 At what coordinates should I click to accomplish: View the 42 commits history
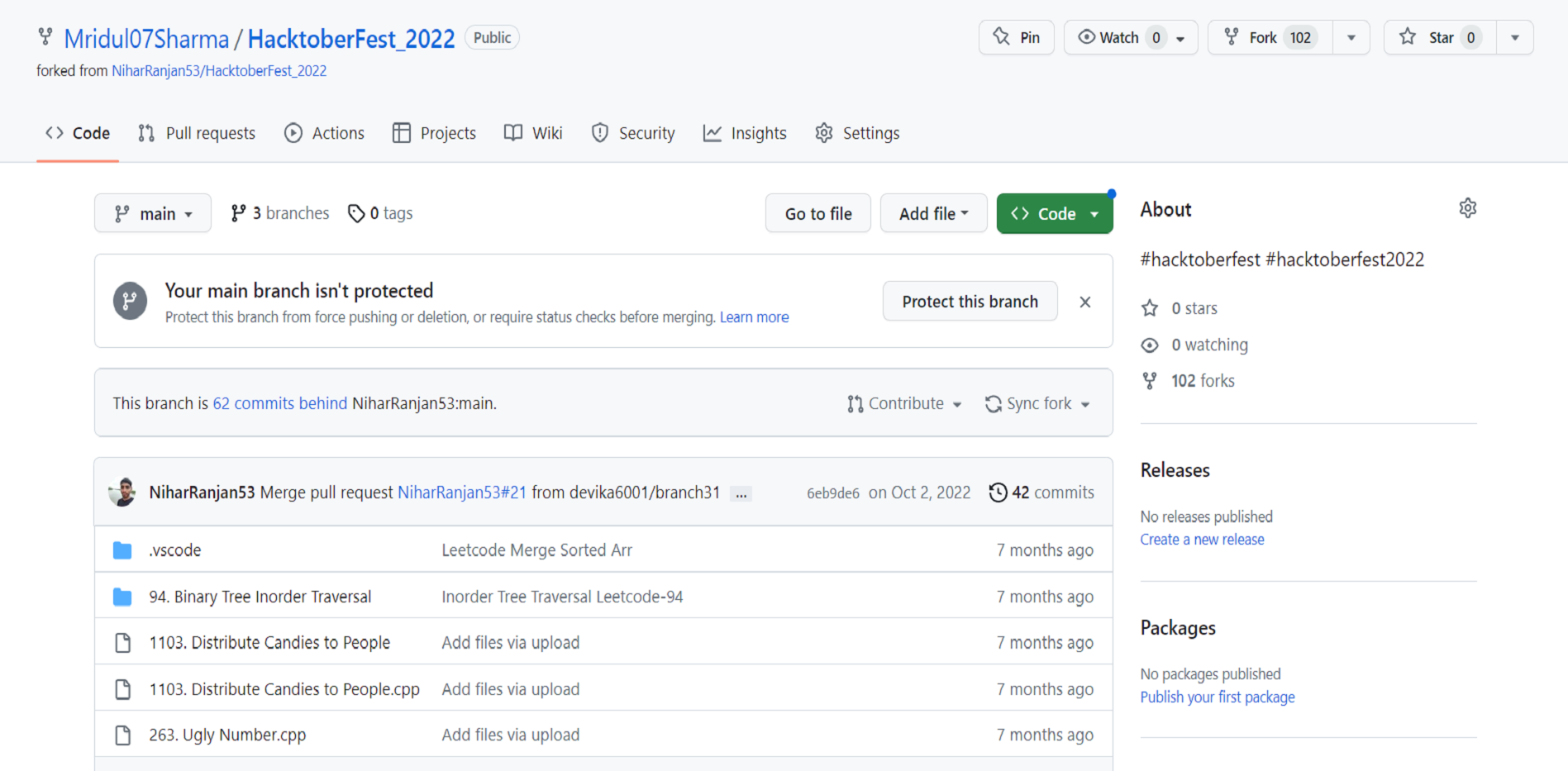coord(1041,493)
